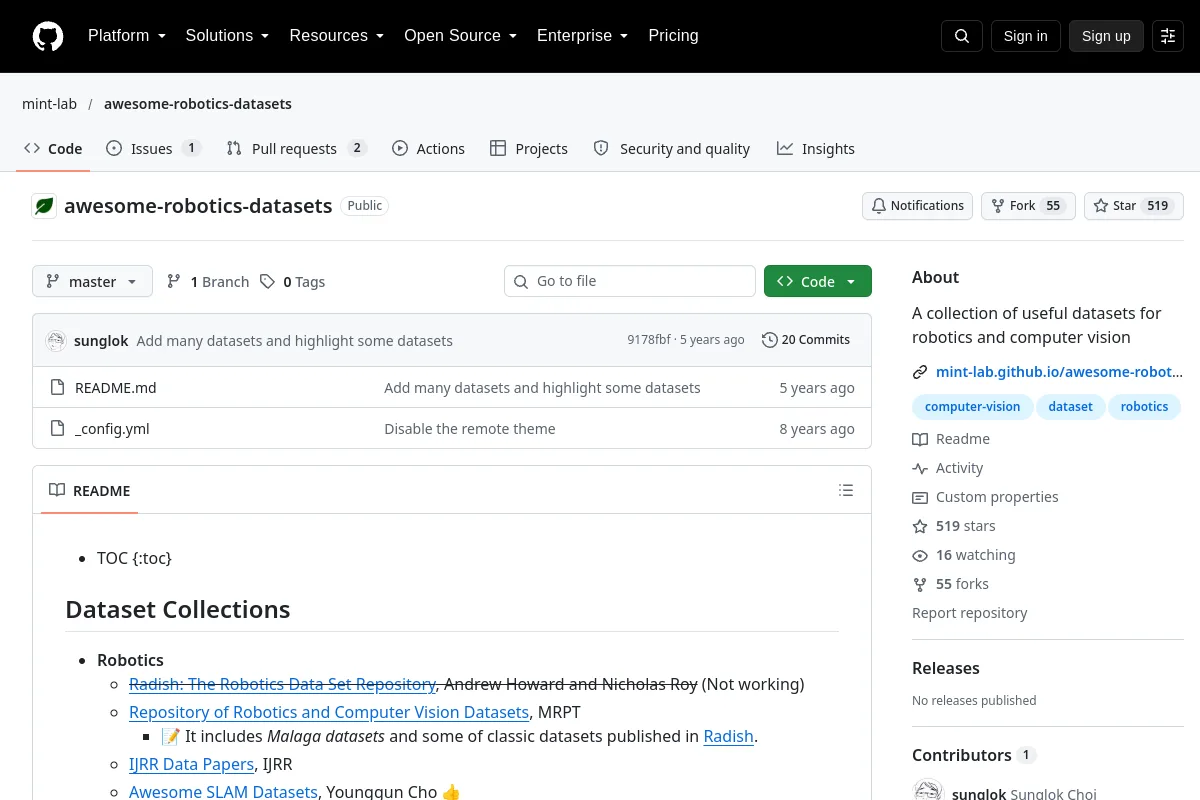
Task: Expand the Platform menu
Action: click(126, 36)
